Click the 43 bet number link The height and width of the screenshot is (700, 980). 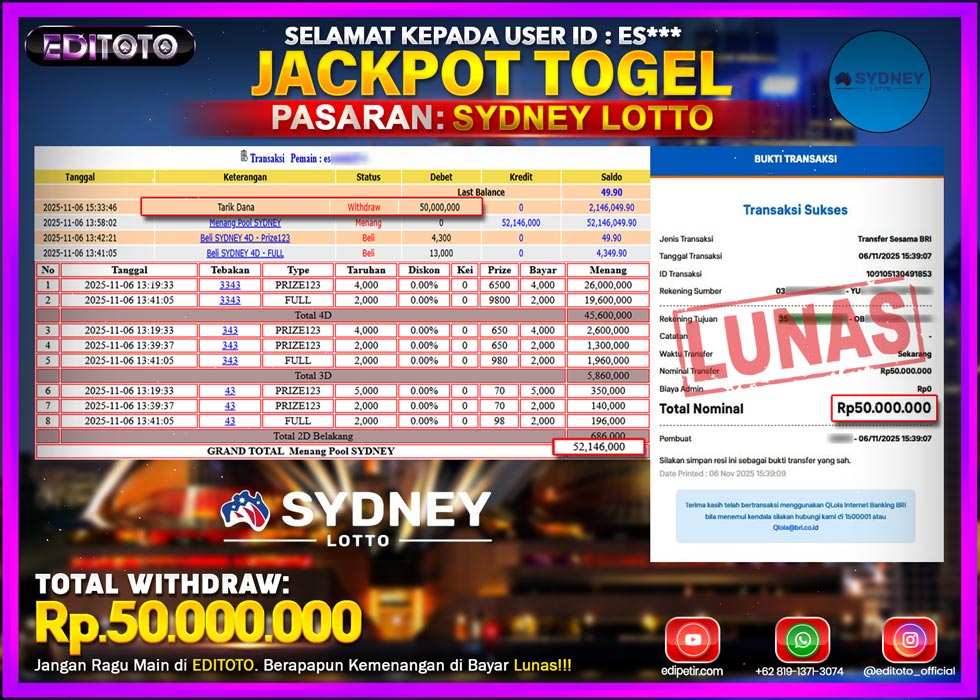coord(230,393)
